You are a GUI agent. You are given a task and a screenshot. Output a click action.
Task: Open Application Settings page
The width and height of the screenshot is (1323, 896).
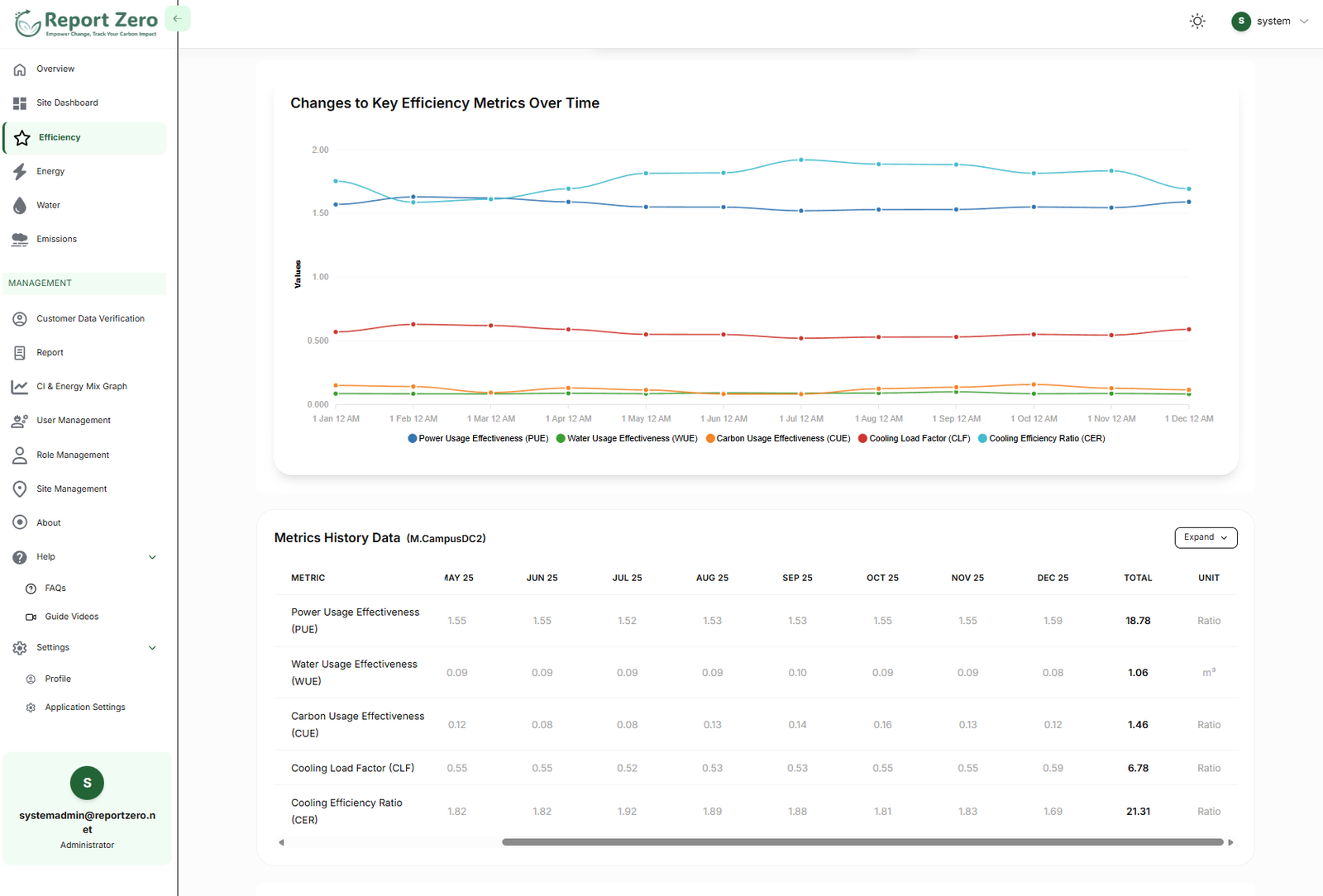tap(85, 708)
